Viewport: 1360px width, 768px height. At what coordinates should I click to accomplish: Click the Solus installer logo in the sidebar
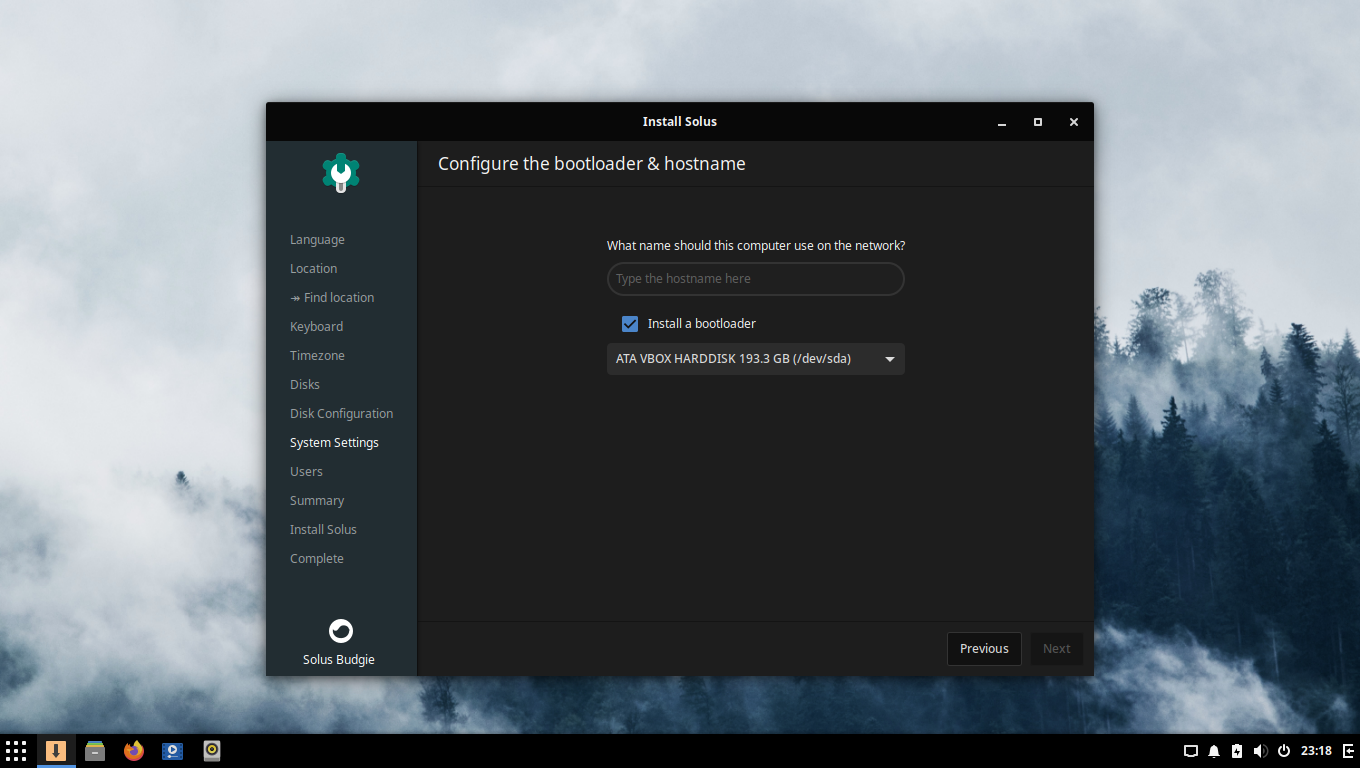(341, 173)
